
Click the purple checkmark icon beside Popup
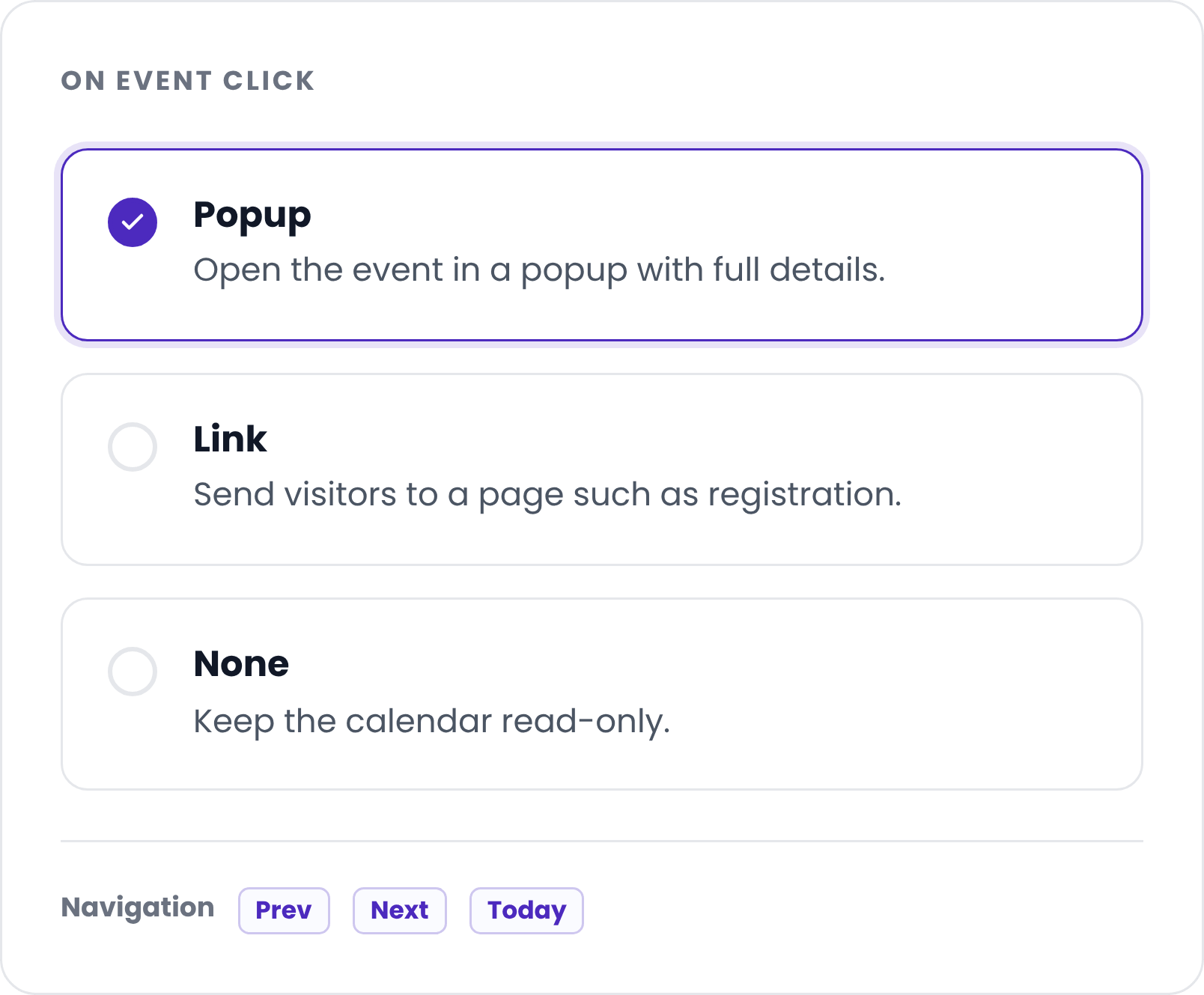(133, 222)
